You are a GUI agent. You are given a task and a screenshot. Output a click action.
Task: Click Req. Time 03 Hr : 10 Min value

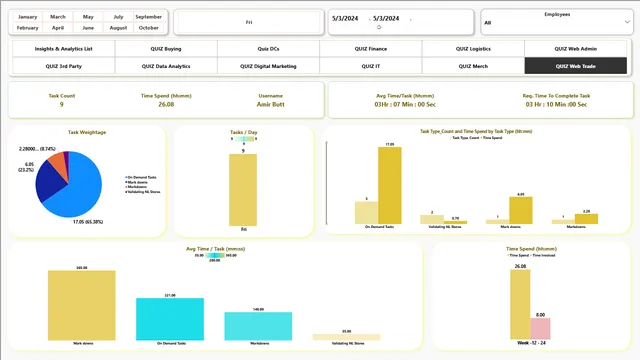click(556, 104)
